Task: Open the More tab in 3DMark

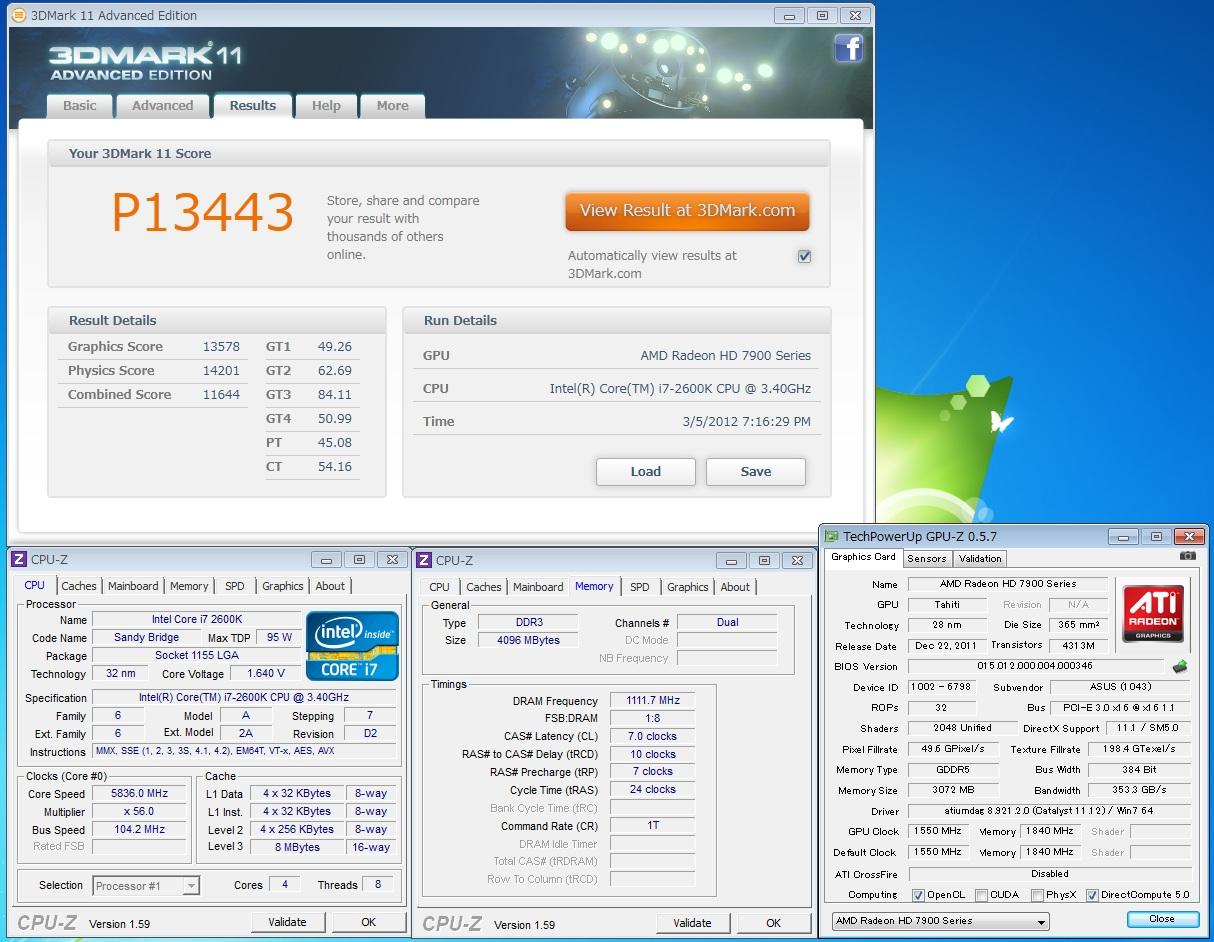Action: 393,106
